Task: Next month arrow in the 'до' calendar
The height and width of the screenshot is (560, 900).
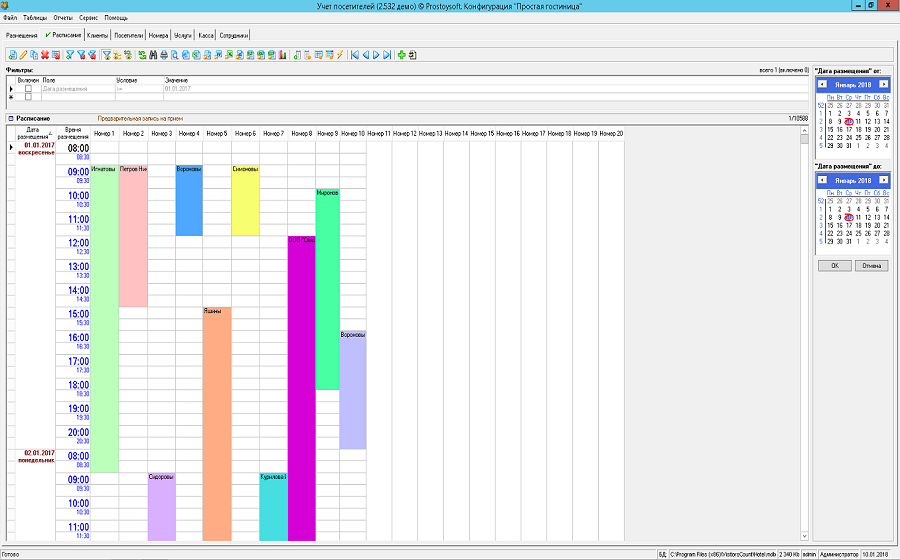Action: [883, 180]
